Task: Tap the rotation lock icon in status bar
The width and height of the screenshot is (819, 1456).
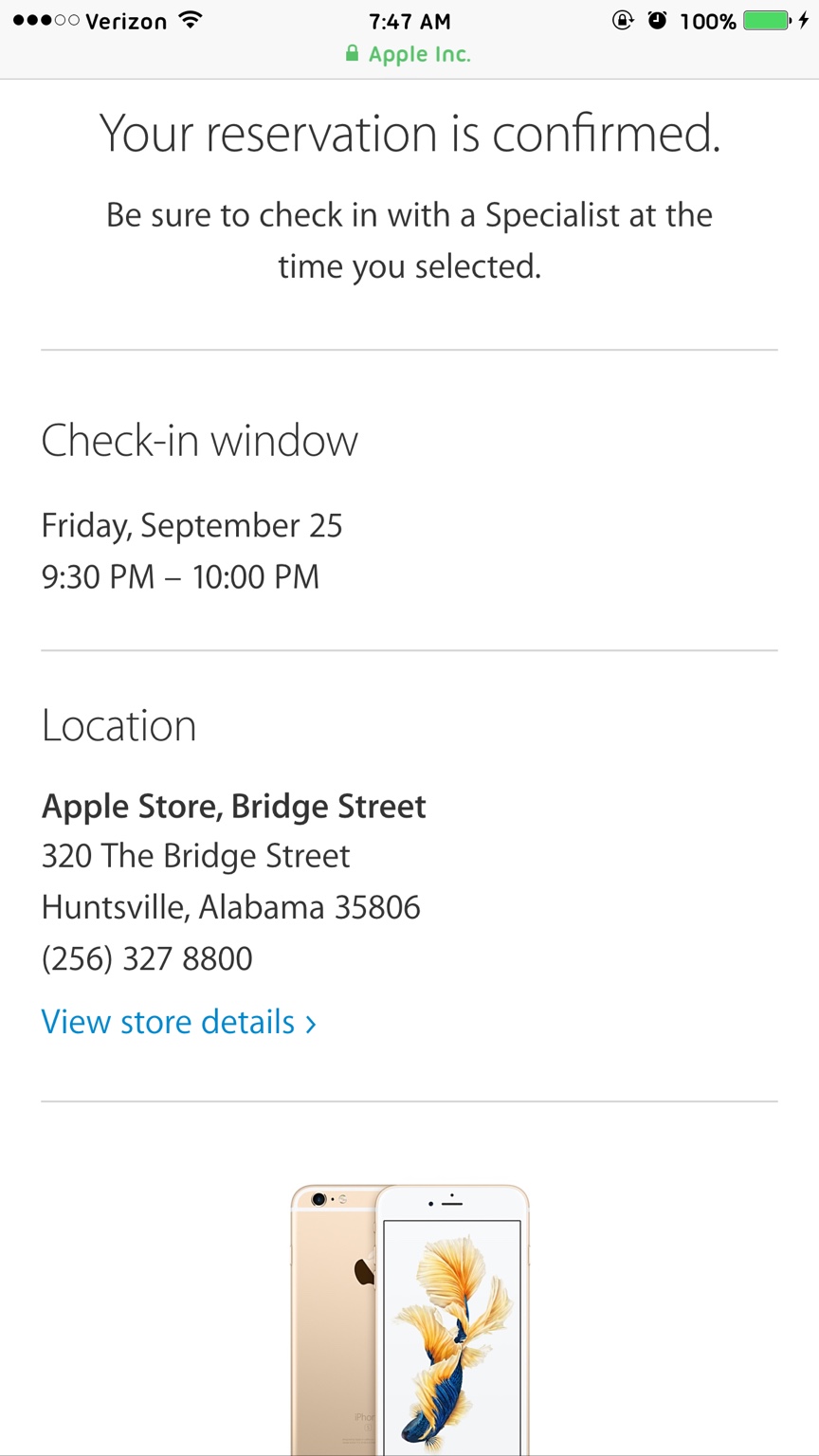Action: [x=623, y=20]
